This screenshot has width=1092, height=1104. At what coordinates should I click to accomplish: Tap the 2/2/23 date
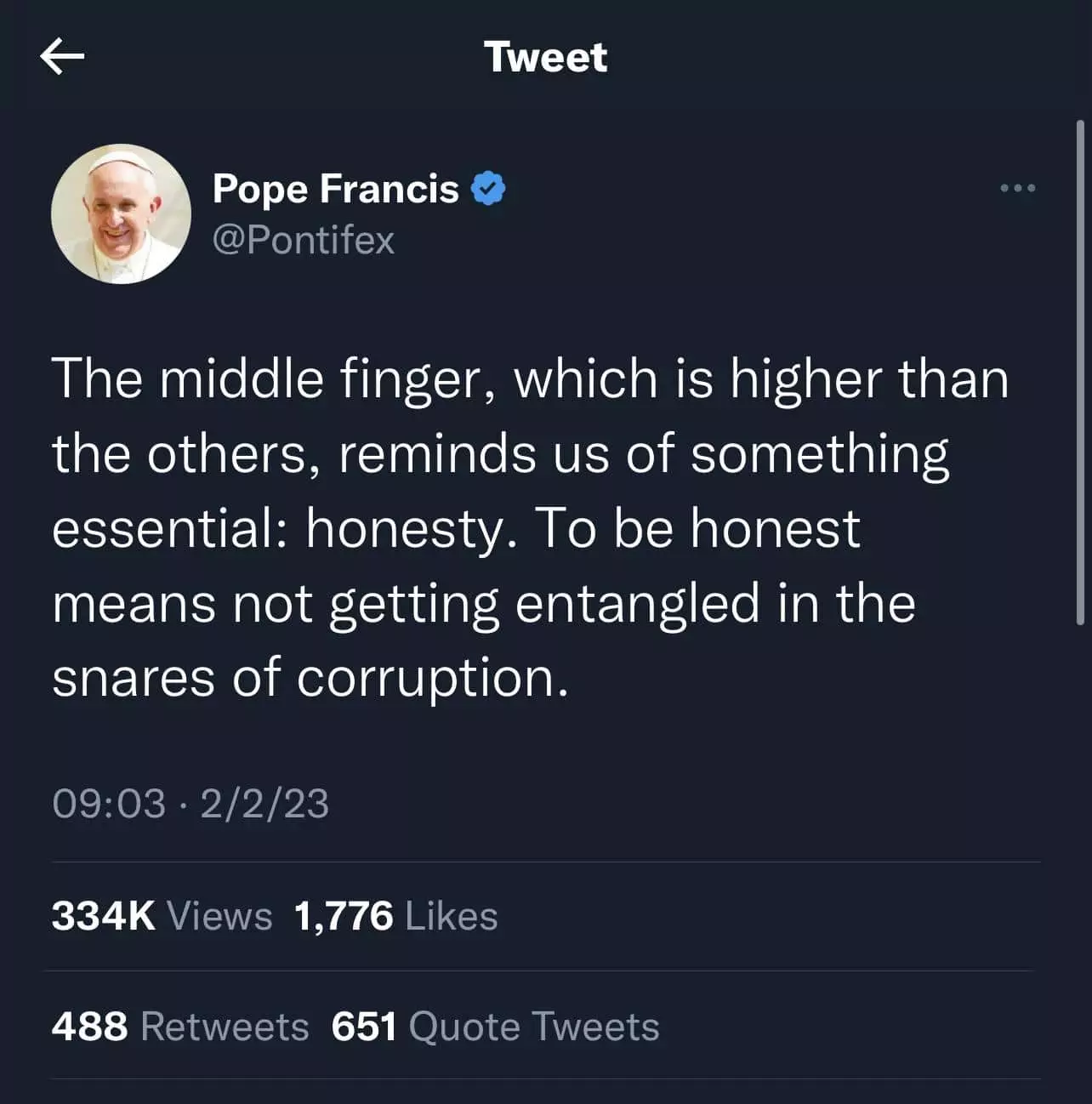click(x=264, y=804)
